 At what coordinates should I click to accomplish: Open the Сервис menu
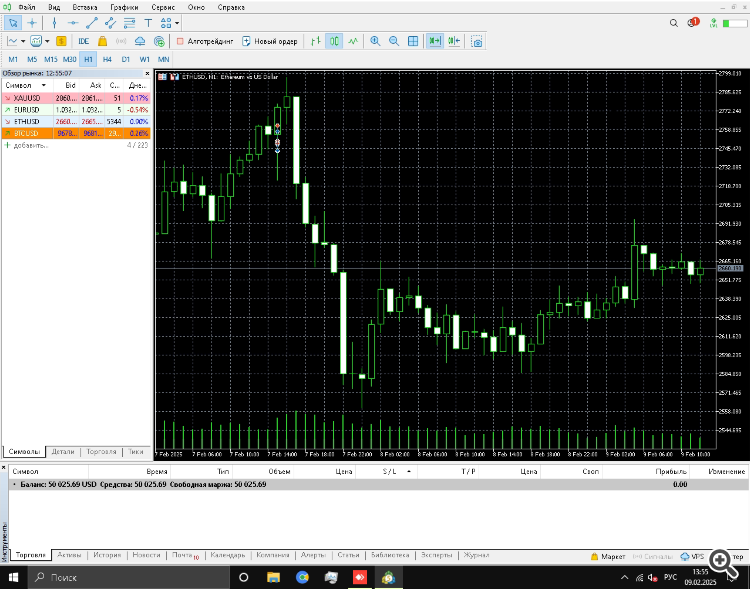click(x=164, y=7)
